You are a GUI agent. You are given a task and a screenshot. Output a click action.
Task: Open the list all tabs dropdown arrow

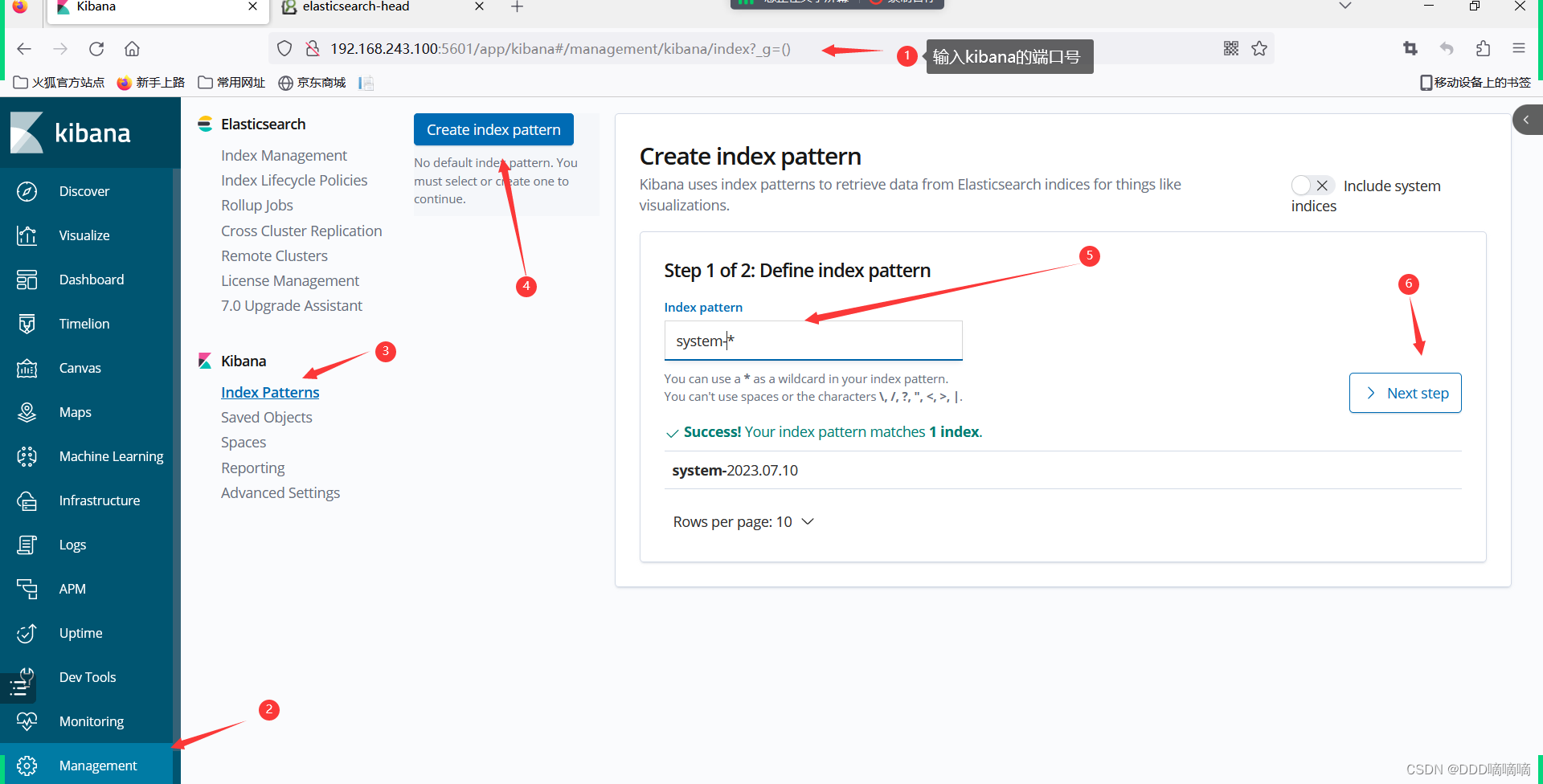[1345, 6]
